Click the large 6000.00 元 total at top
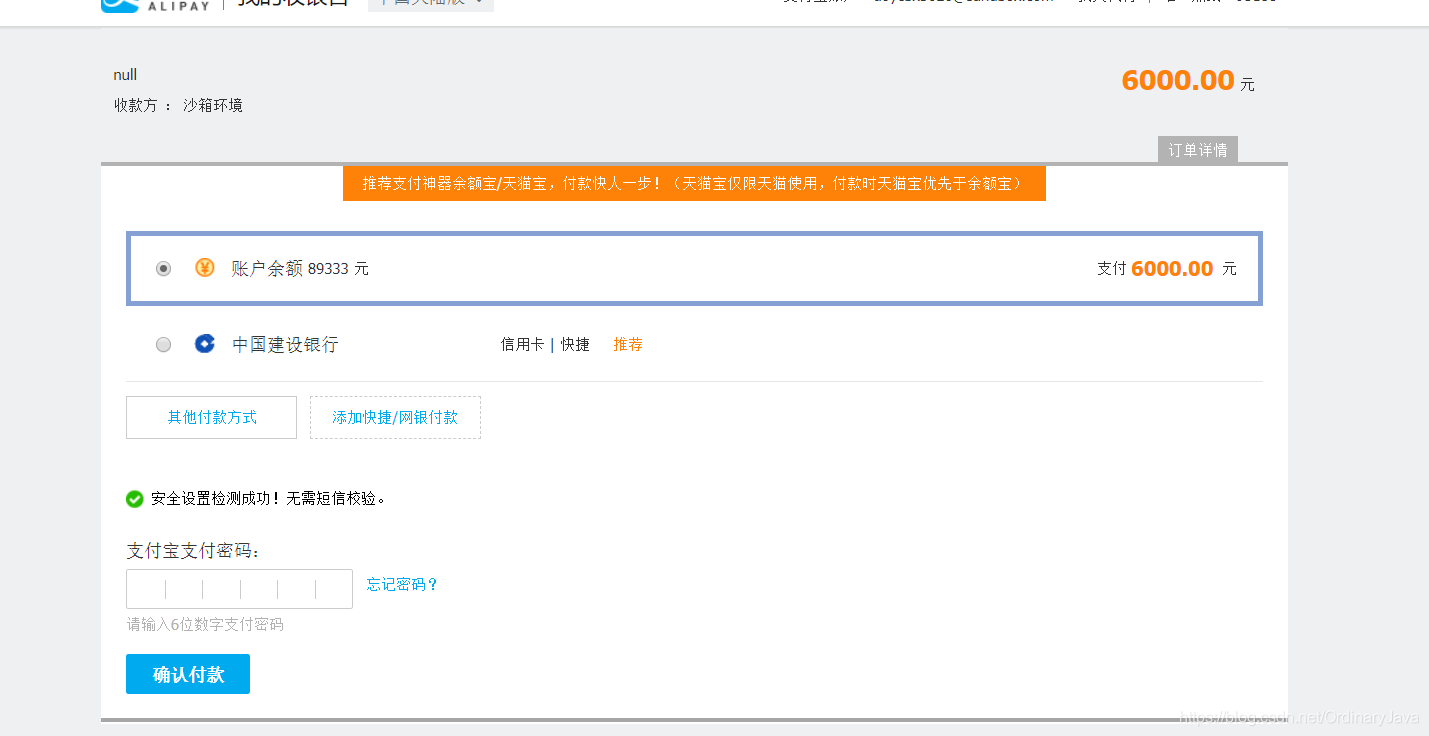 (1188, 81)
